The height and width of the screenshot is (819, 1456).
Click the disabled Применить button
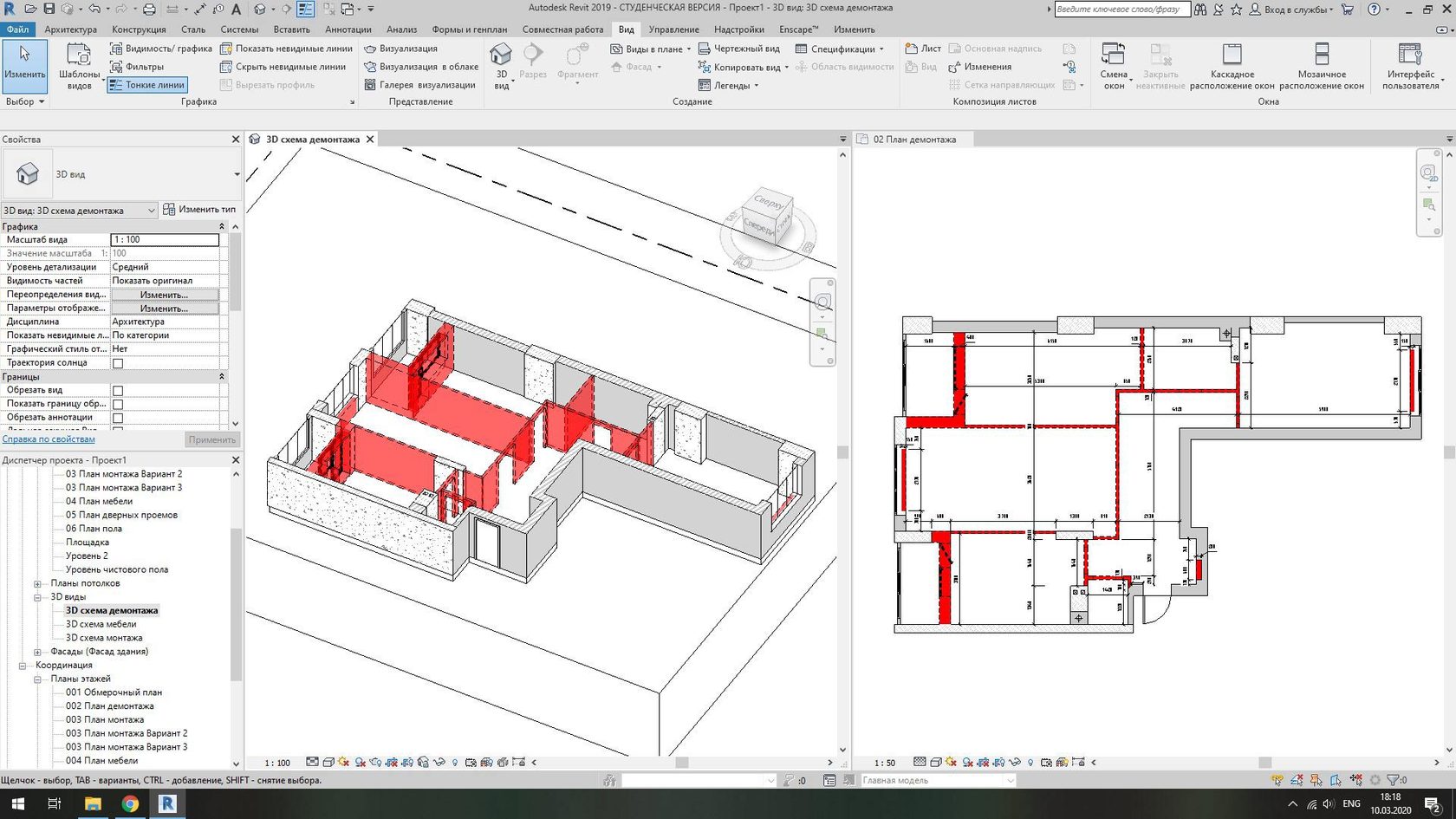pos(211,439)
